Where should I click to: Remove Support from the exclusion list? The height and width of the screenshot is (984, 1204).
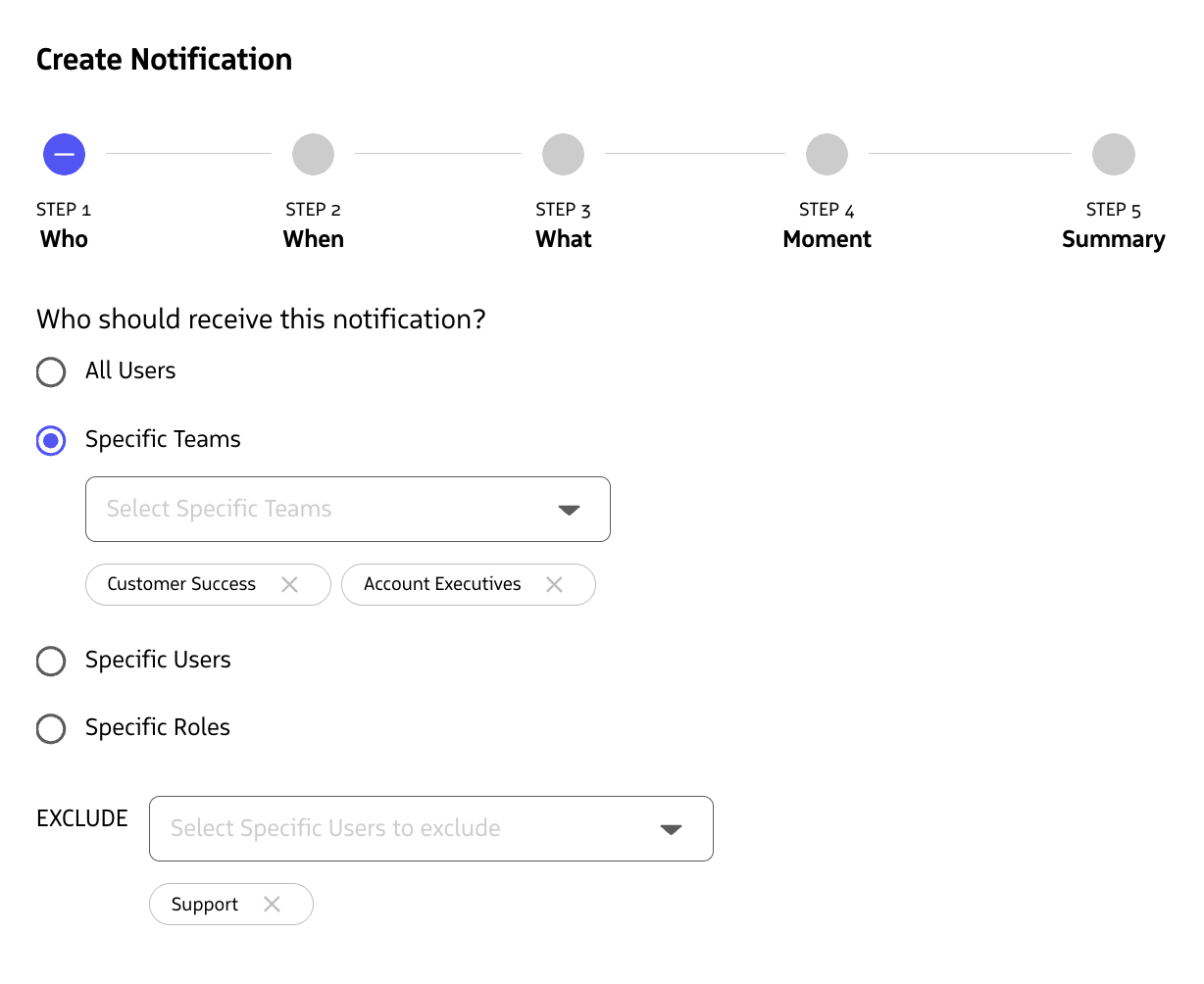click(273, 904)
